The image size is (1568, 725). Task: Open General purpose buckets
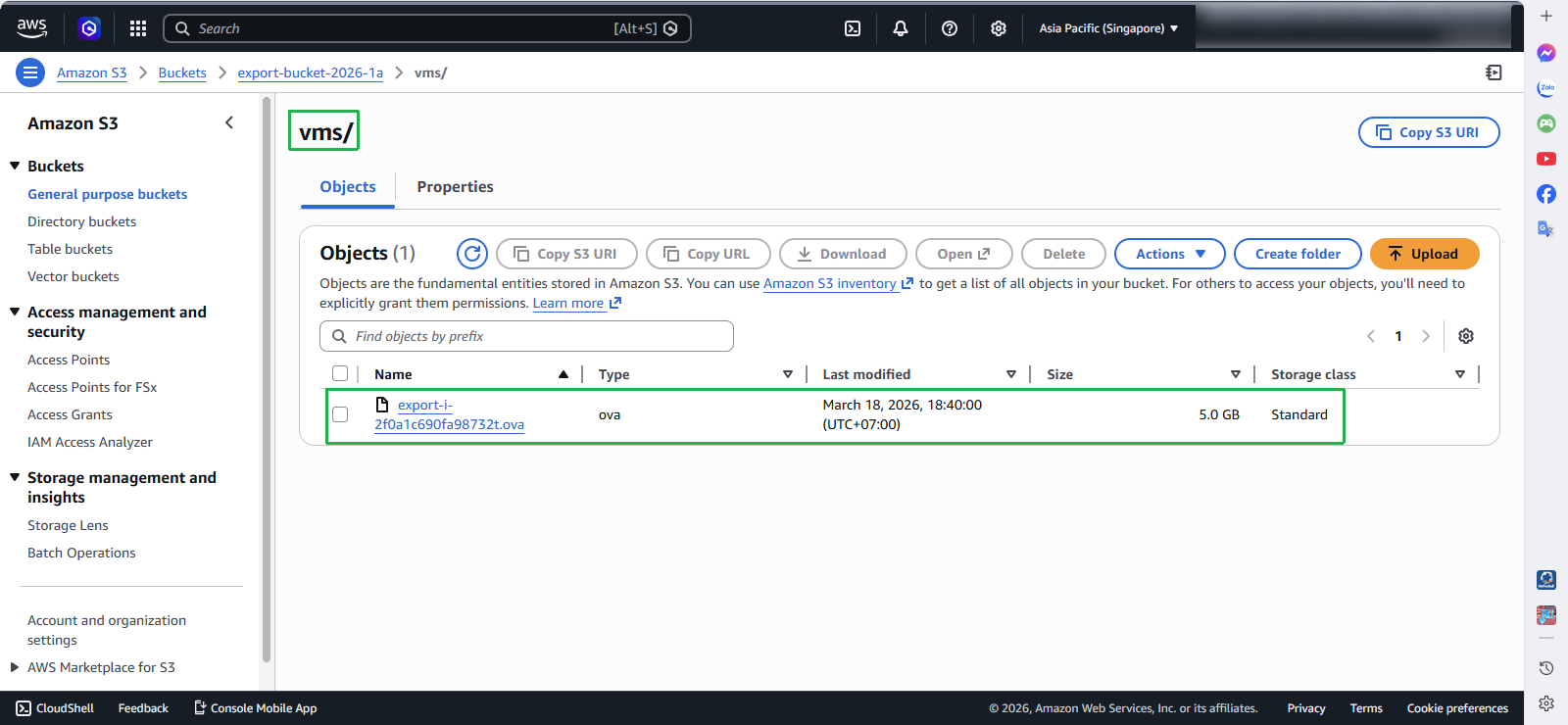tap(108, 194)
